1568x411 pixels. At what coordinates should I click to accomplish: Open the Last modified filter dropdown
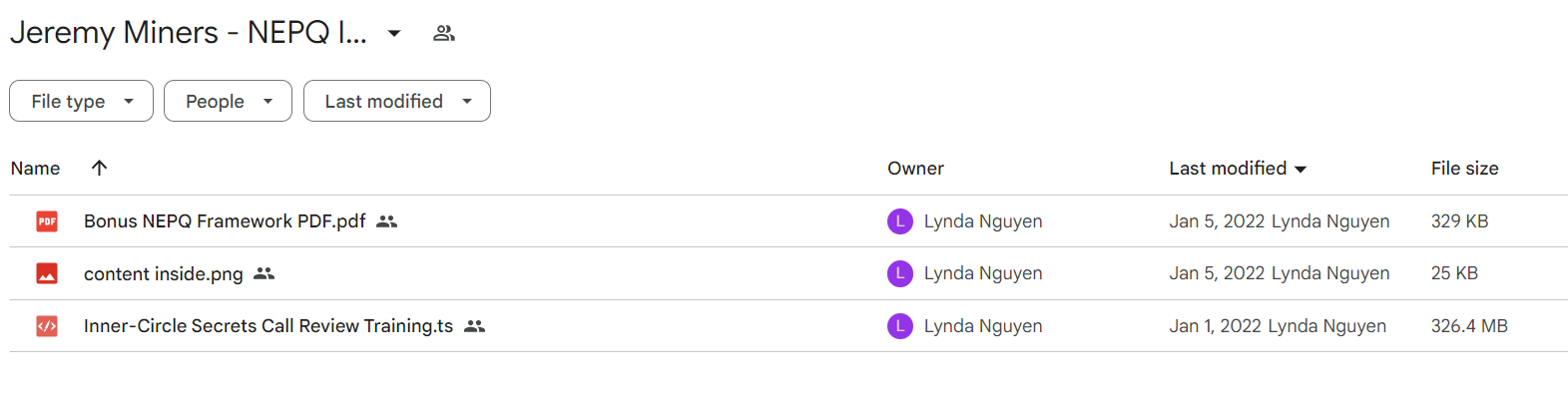396,101
